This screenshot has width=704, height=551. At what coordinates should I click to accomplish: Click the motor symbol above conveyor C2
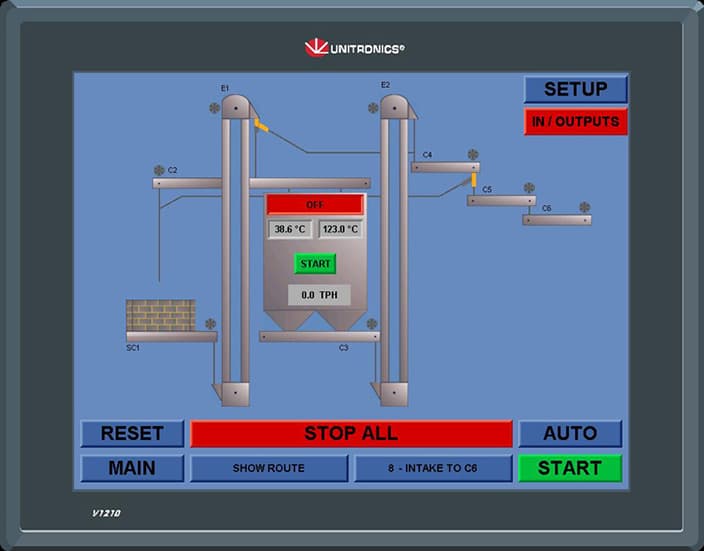tap(158, 170)
